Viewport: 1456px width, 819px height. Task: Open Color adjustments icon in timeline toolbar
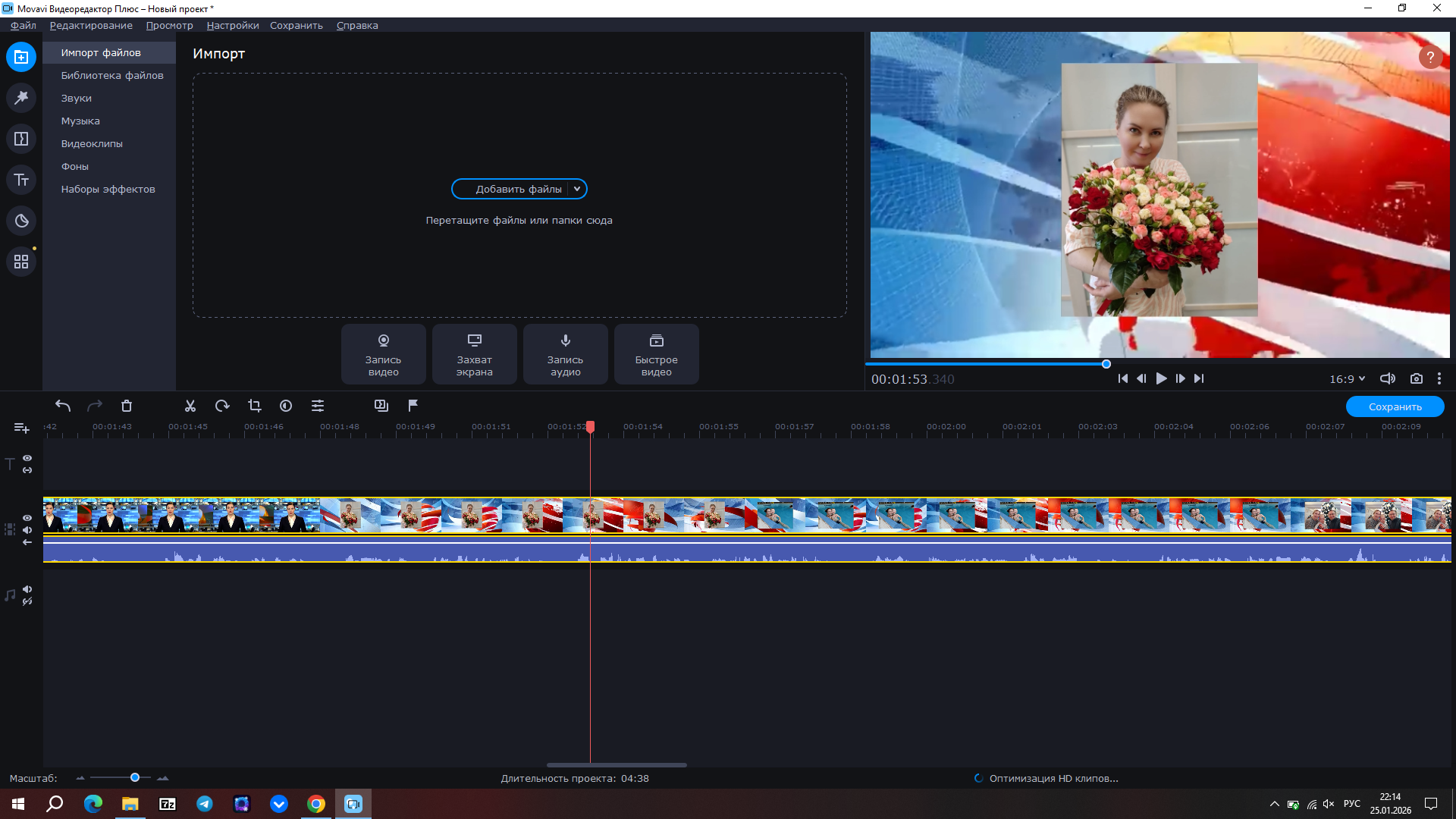(x=286, y=406)
